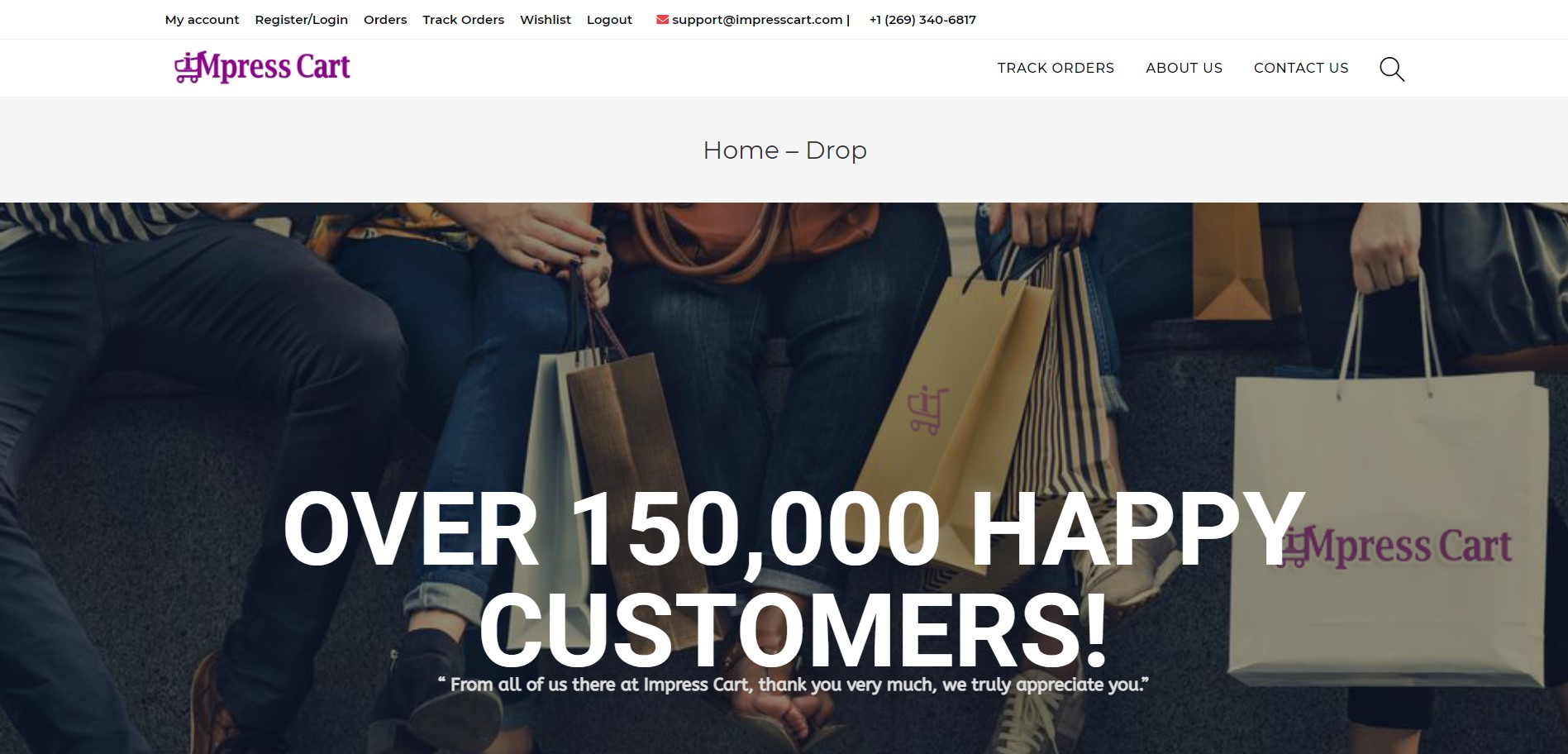Image resolution: width=1568 pixels, height=754 pixels.
Task: Go to Register/Login page
Action: coord(301,20)
